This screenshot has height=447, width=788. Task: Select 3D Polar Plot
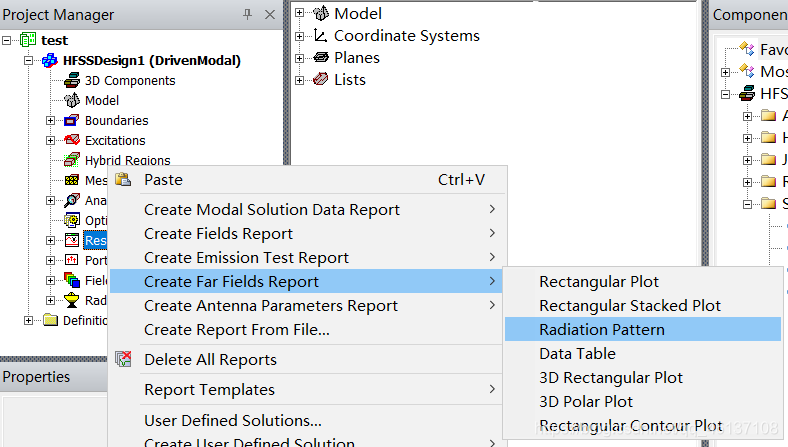click(643, 401)
